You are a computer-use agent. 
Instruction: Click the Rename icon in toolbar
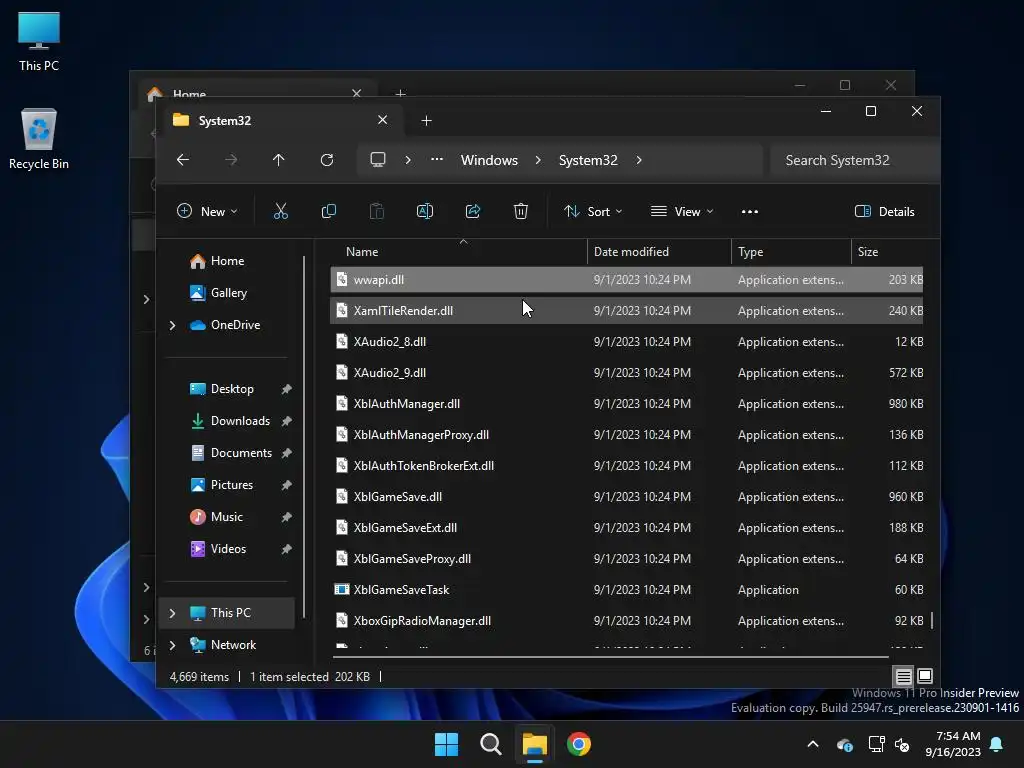pyautogui.click(x=424, y=212)
